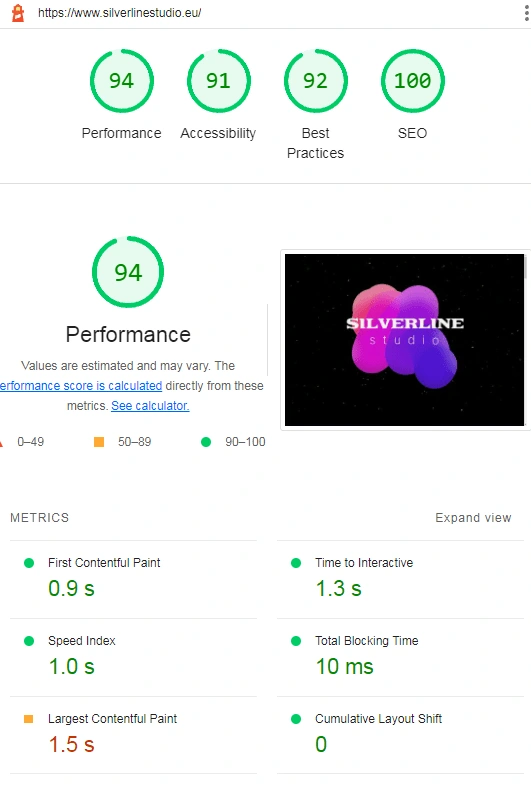The image size is (531, 786).
Task: Click the Silverline Studio page screenshot thumbnail
Action: click(404, 340)
